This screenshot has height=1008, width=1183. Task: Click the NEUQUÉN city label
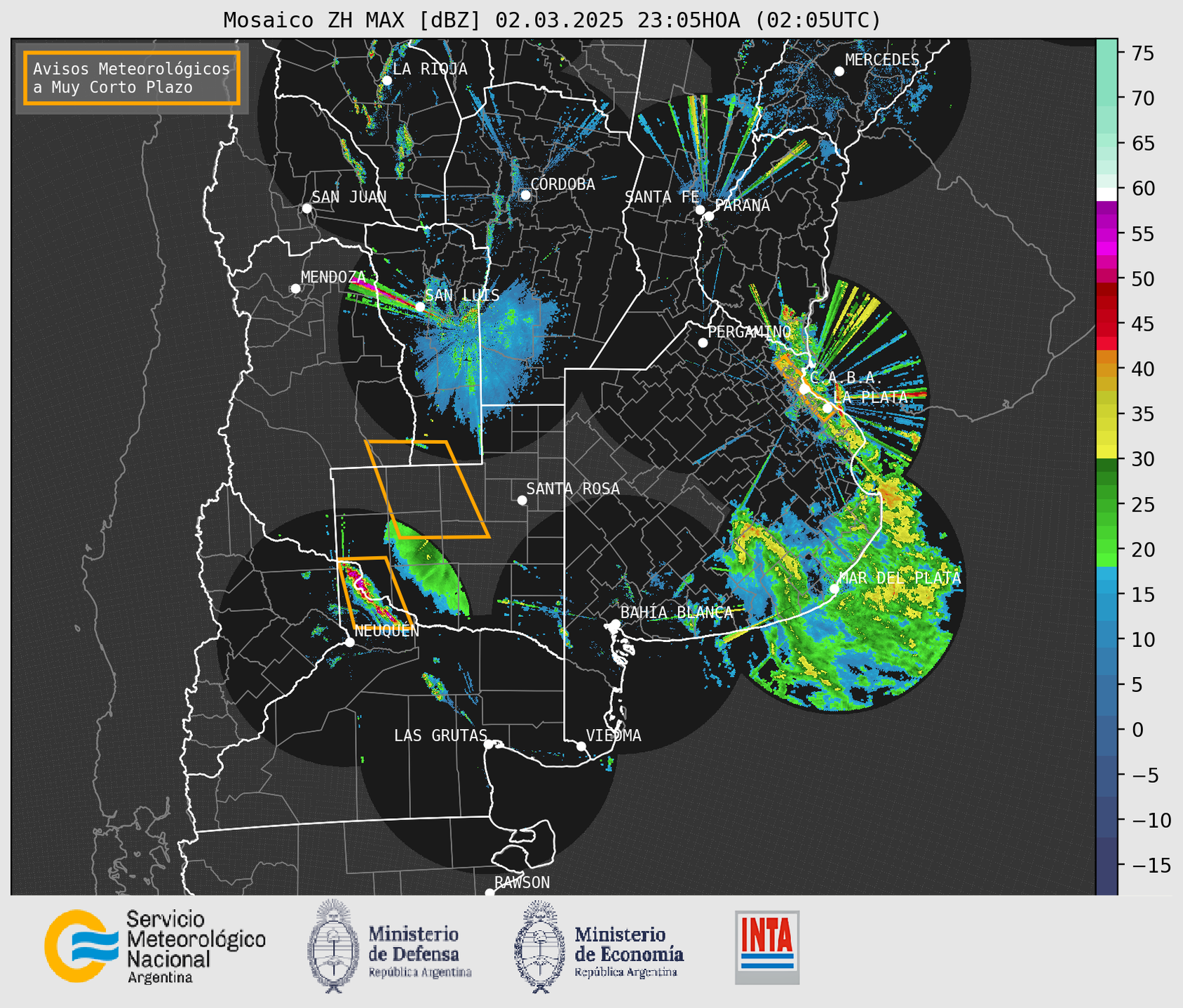(x=387, y=630)
